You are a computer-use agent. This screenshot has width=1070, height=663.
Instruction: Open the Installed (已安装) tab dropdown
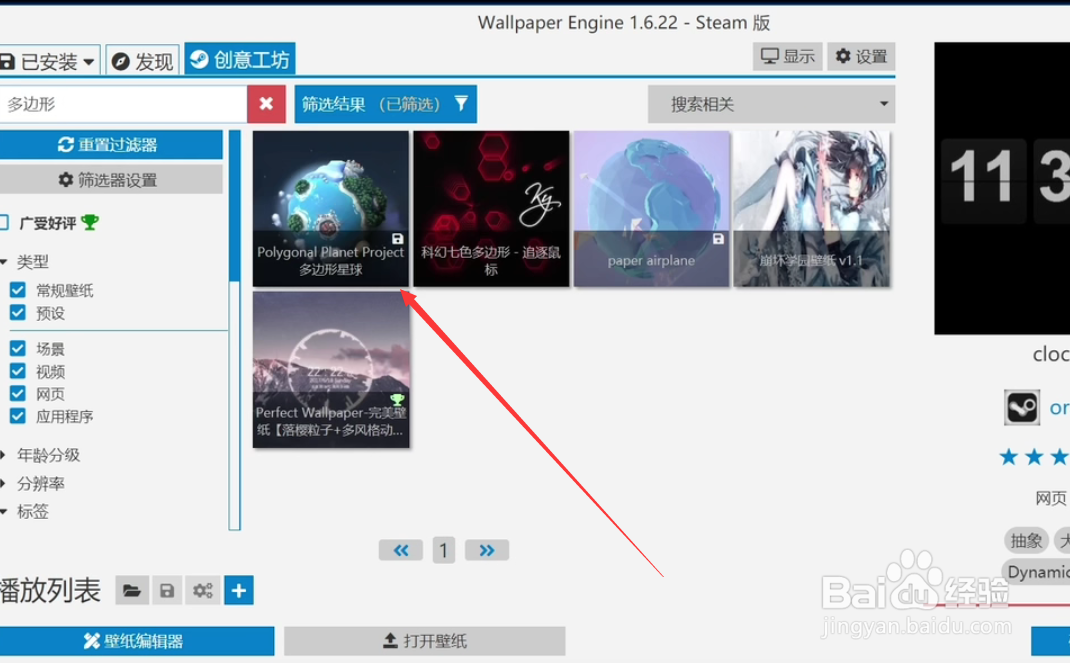pos(49,61)
